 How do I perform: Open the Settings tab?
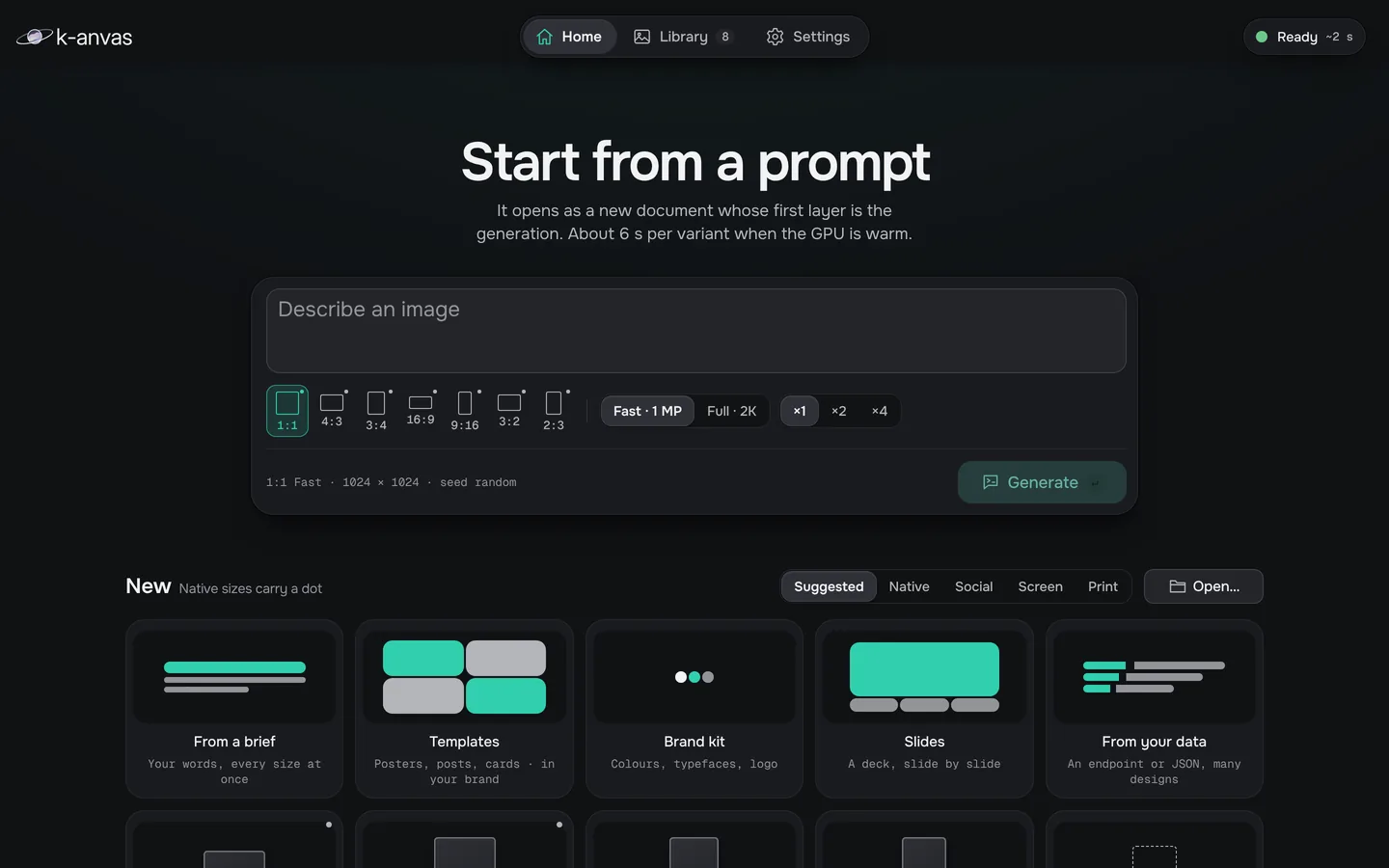point(808,37)
